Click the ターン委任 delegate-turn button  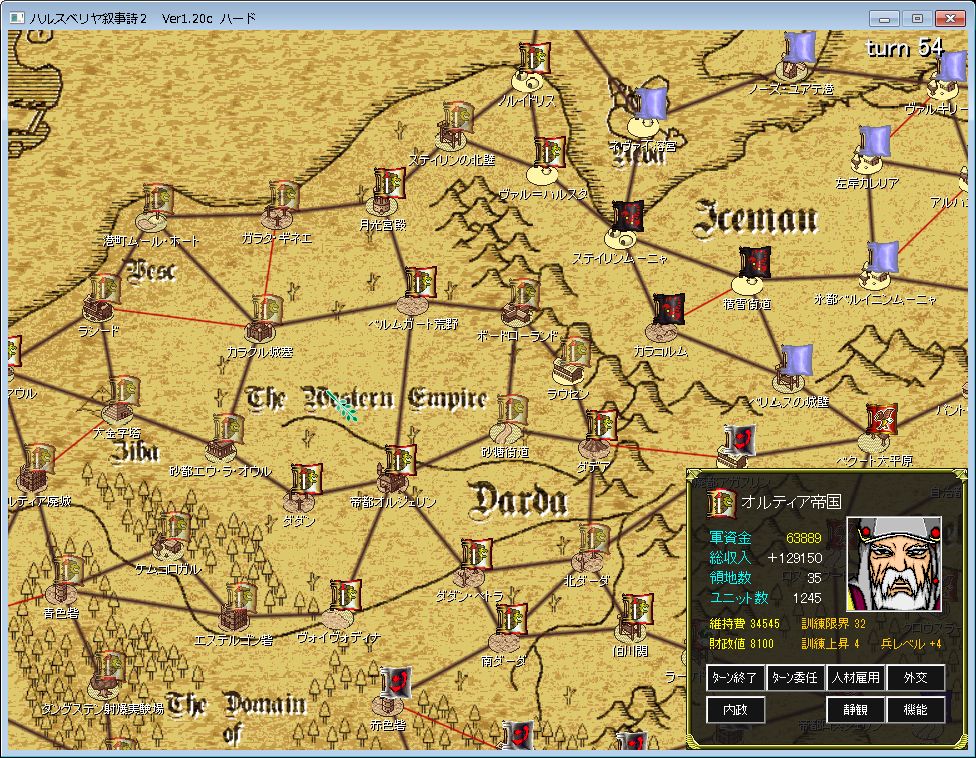[795, 678]
